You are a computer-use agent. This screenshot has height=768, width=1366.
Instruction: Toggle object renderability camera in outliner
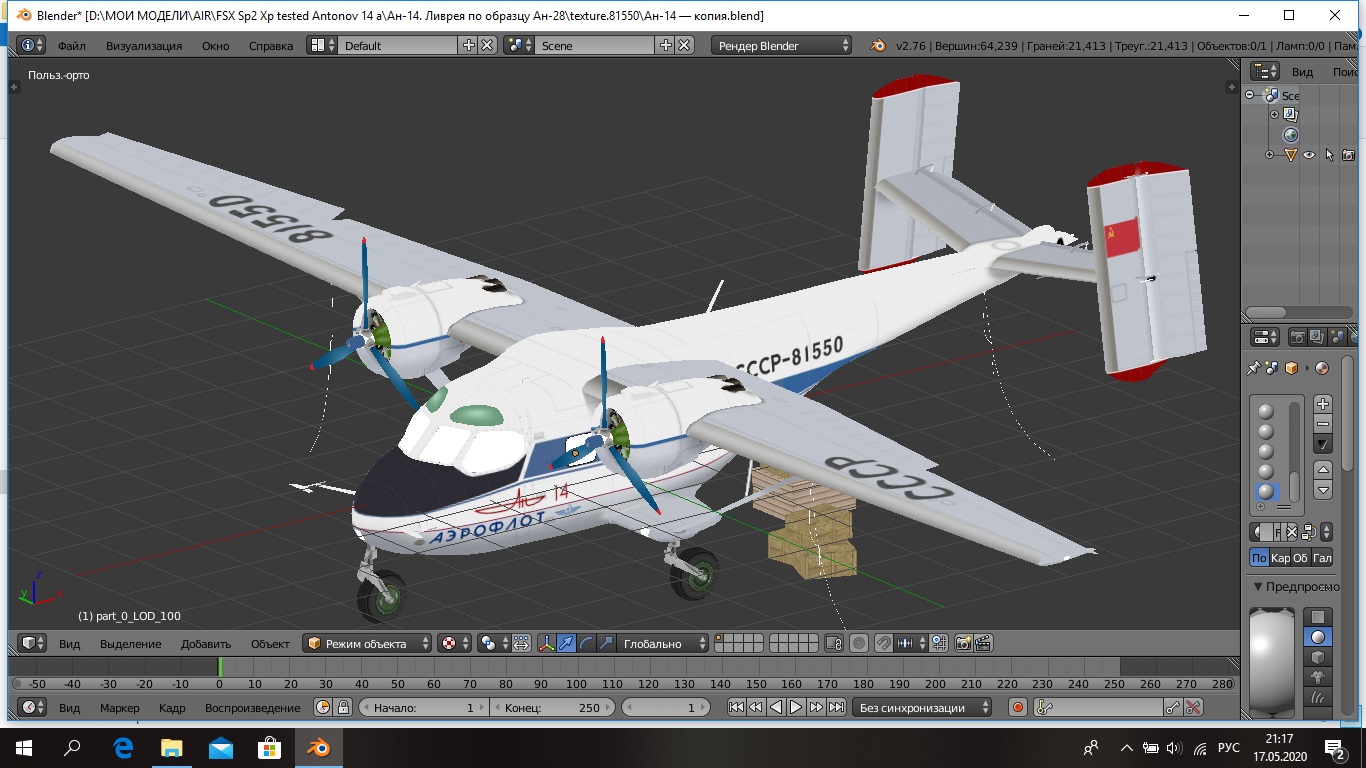pyautogui.click(x=1348, y=155)
